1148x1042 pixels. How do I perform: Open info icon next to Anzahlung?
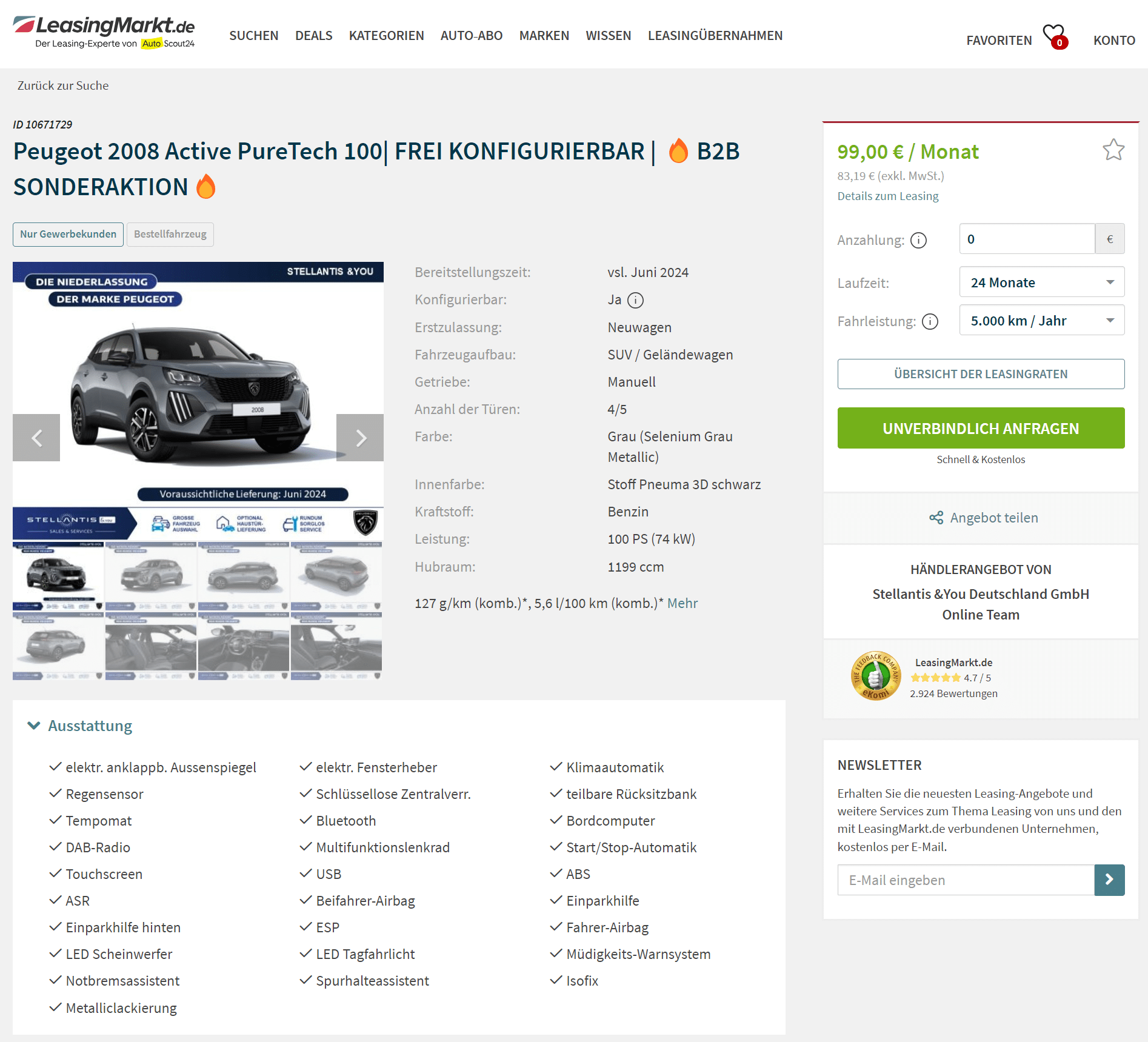click(x=919, y=240)
